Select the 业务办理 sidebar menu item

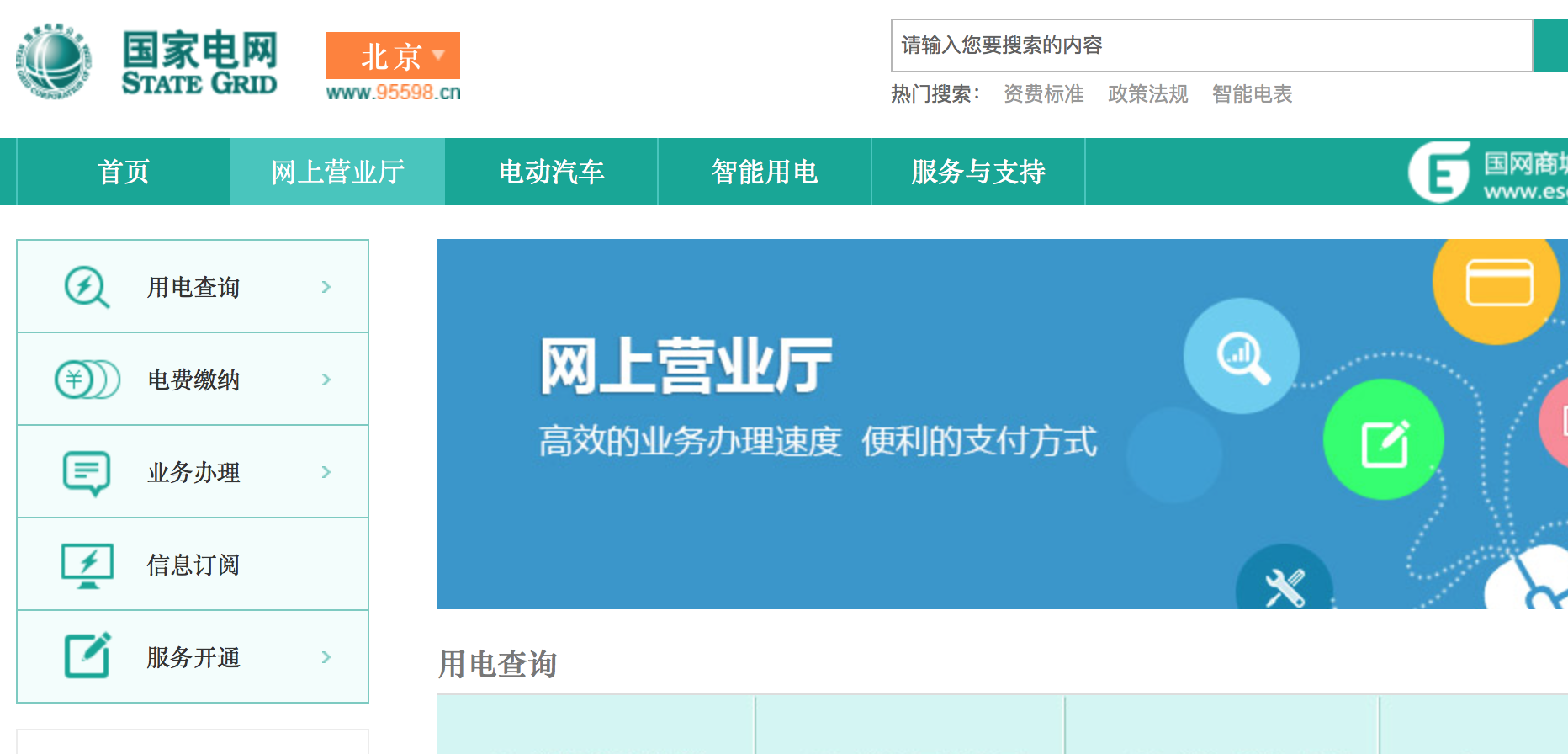[x=193, y=471]
